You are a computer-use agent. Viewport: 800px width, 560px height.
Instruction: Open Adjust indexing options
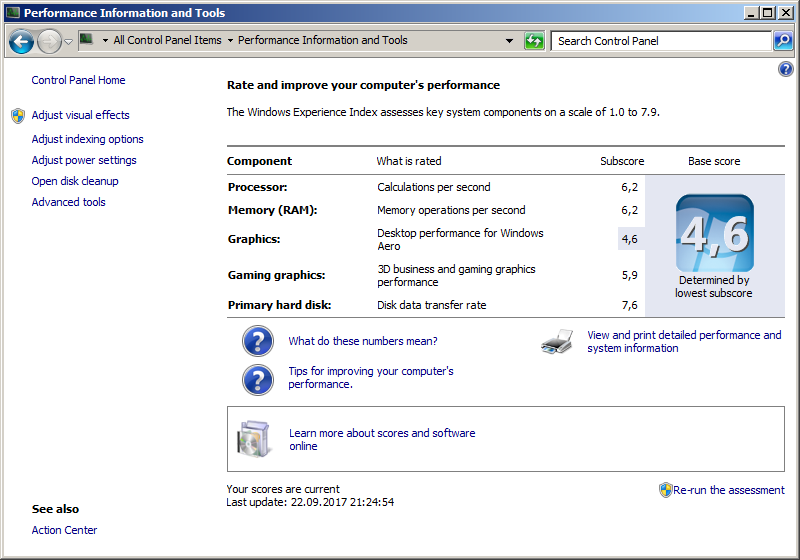click(x=87, y=139)
